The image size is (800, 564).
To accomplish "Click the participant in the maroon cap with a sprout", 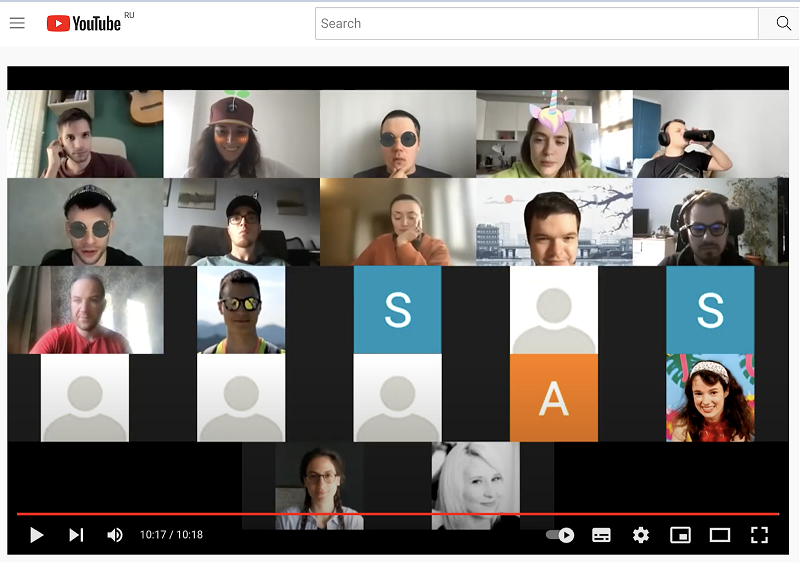I will click(241, 134).
